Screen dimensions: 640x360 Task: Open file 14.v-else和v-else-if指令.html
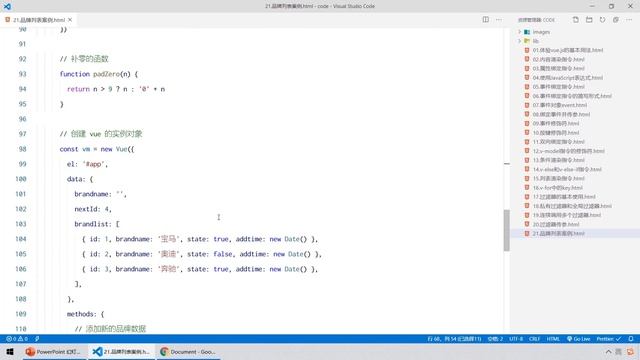567,169
